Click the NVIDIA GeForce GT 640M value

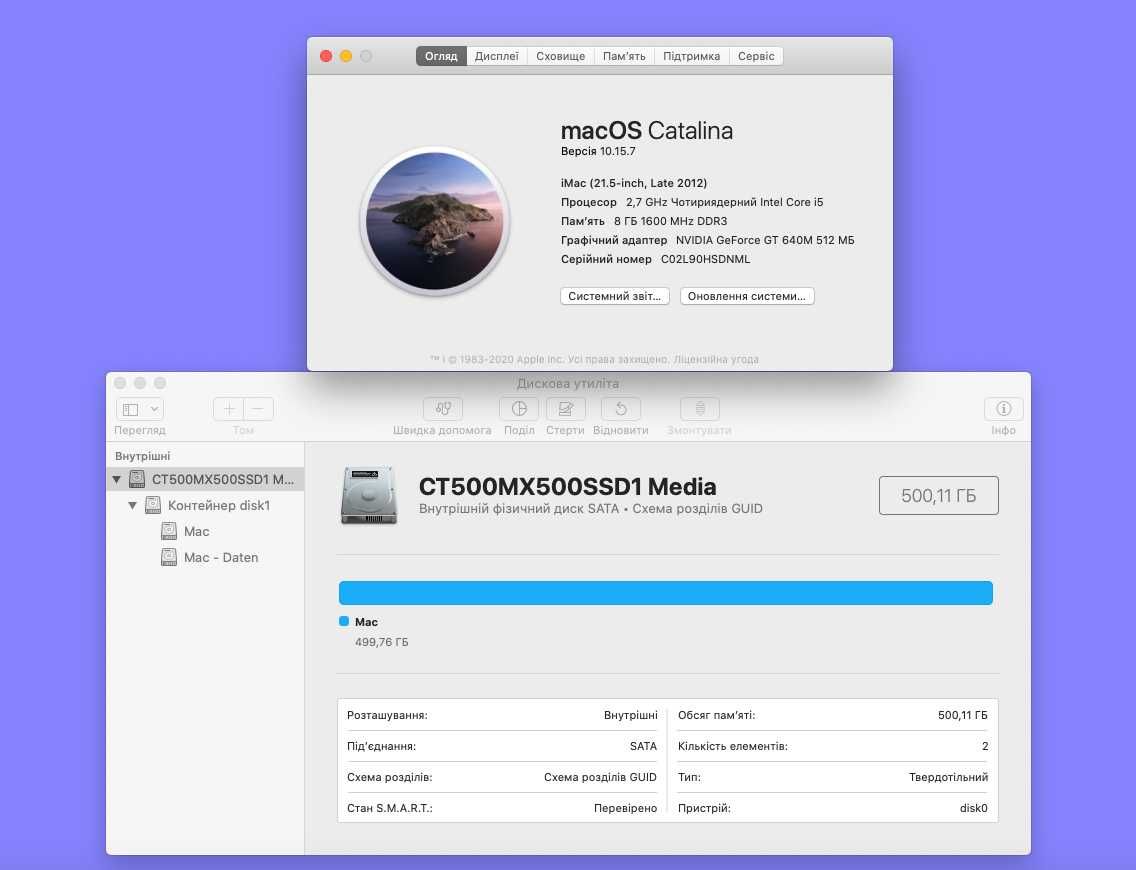pyautogui.click(x=765, y=240)
